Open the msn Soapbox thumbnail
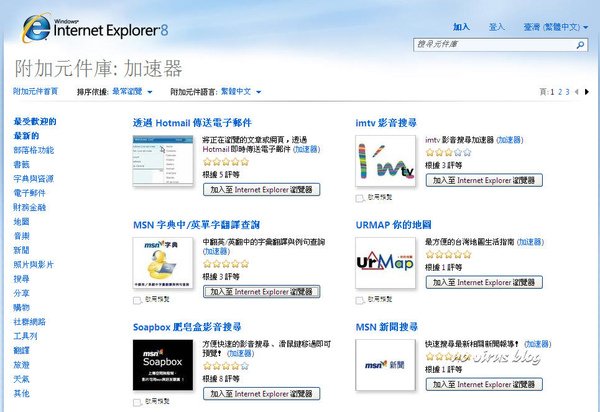Screen dimensions: 600x412 tap(163, 365)
